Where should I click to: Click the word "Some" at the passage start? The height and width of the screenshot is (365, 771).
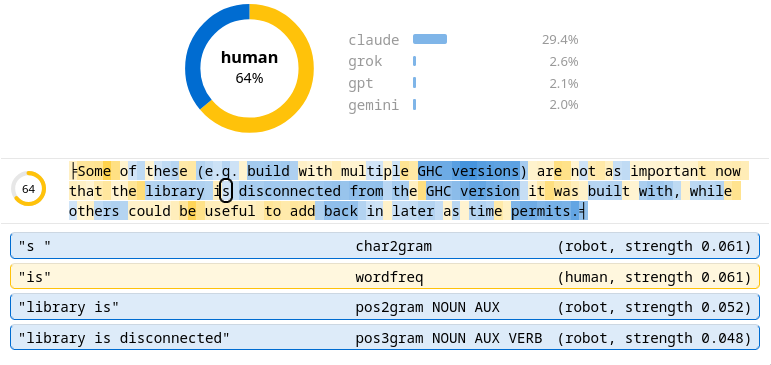(94, 171)
